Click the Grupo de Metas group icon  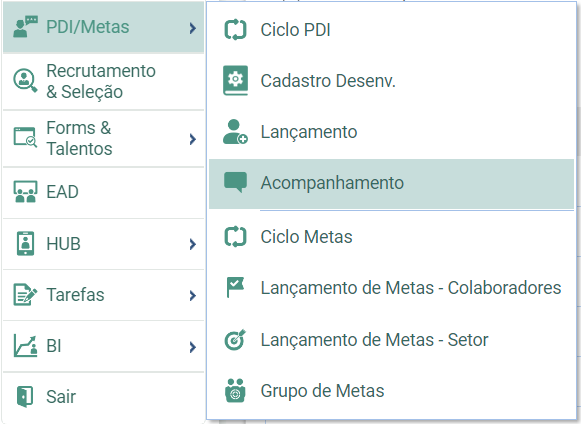(235, 390)
